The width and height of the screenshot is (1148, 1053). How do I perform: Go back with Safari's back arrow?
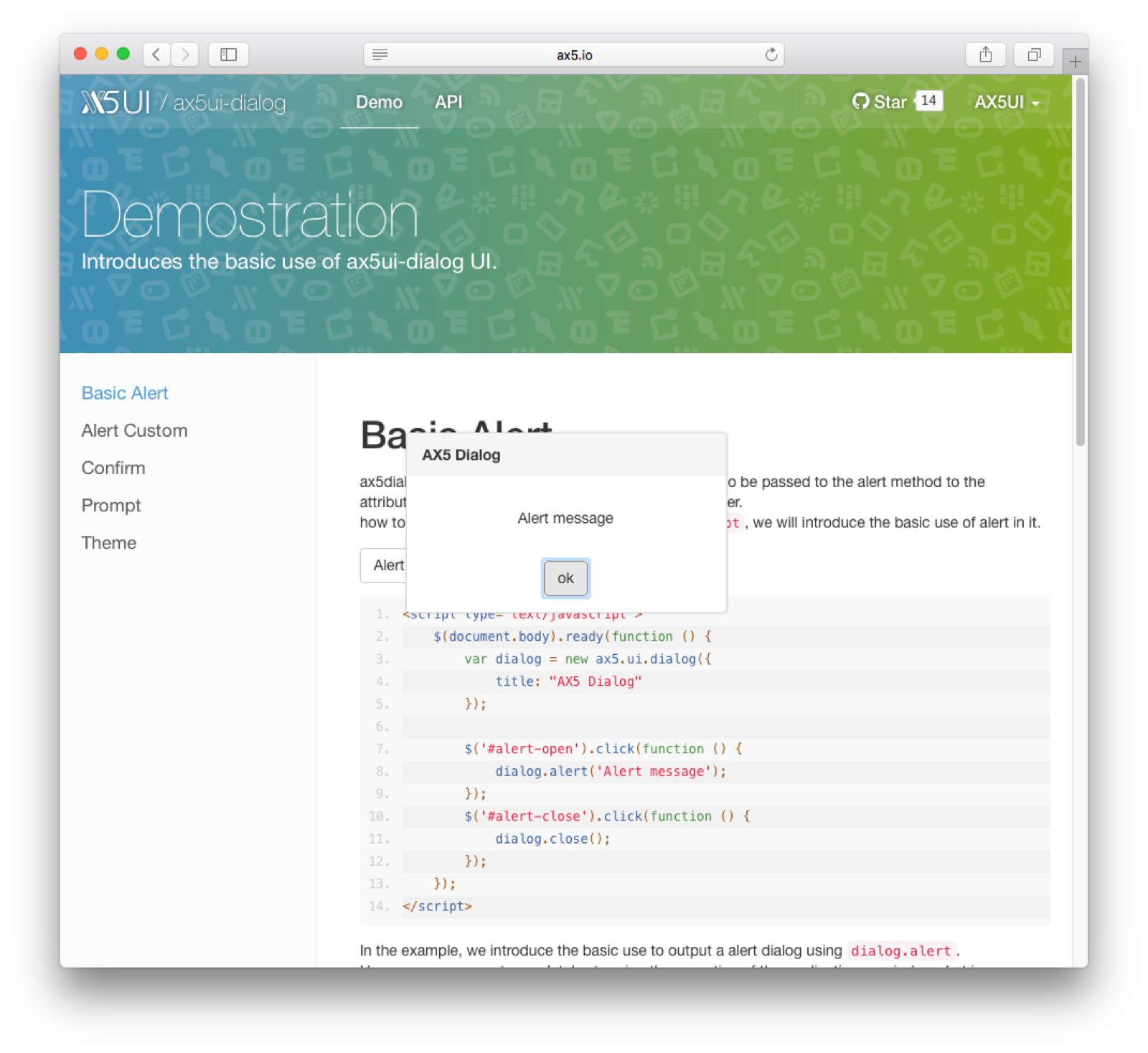click(x=156, y=55)
